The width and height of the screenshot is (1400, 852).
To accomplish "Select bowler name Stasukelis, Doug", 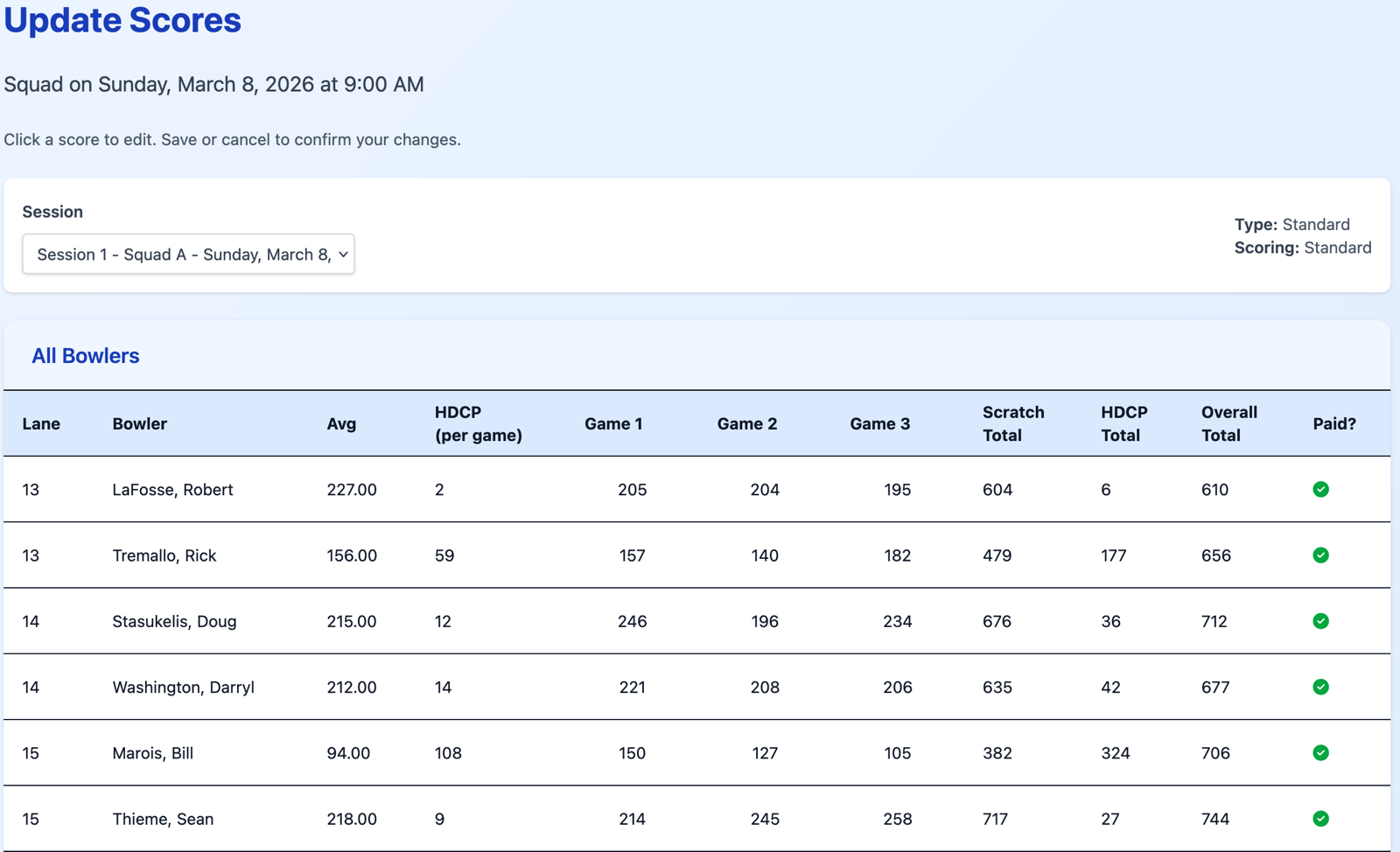I will click(174, 621).
